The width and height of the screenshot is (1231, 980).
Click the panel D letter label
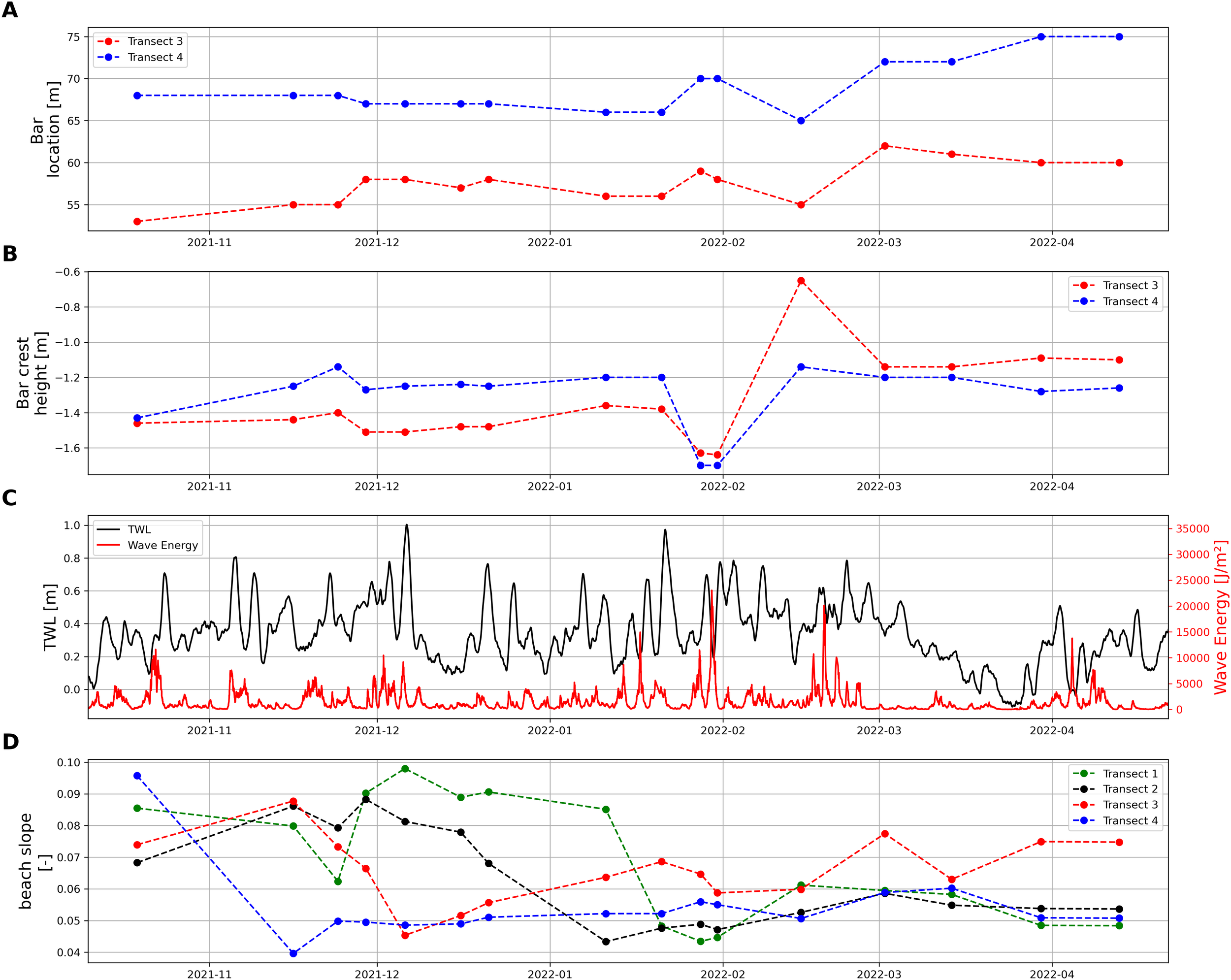[x=10, y=742]
